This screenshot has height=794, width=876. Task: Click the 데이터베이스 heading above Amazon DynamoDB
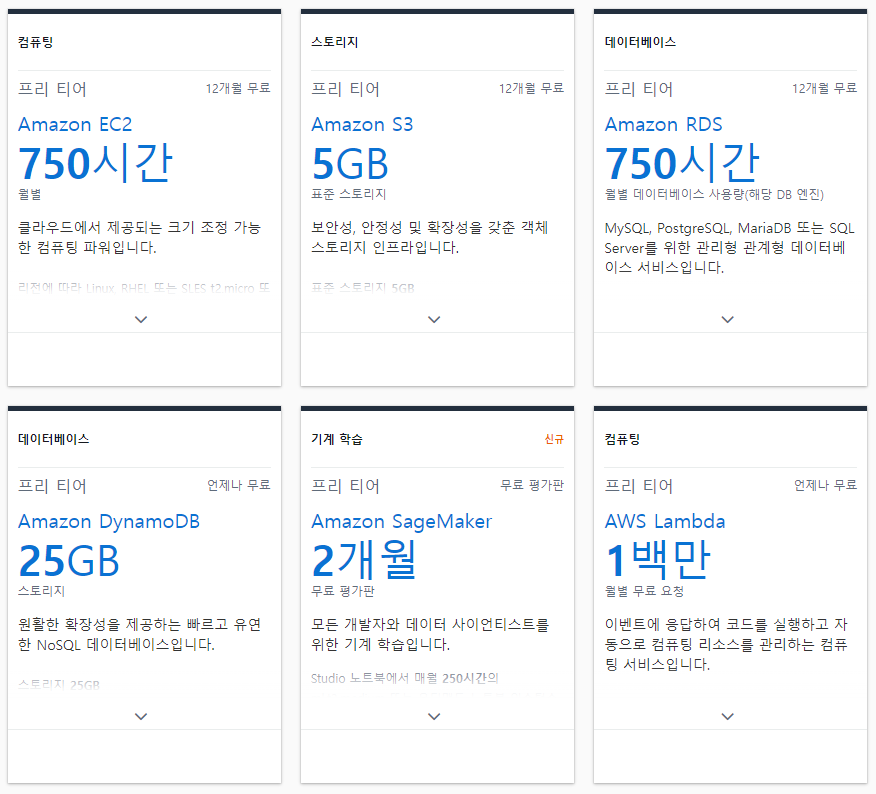(54, 439)
